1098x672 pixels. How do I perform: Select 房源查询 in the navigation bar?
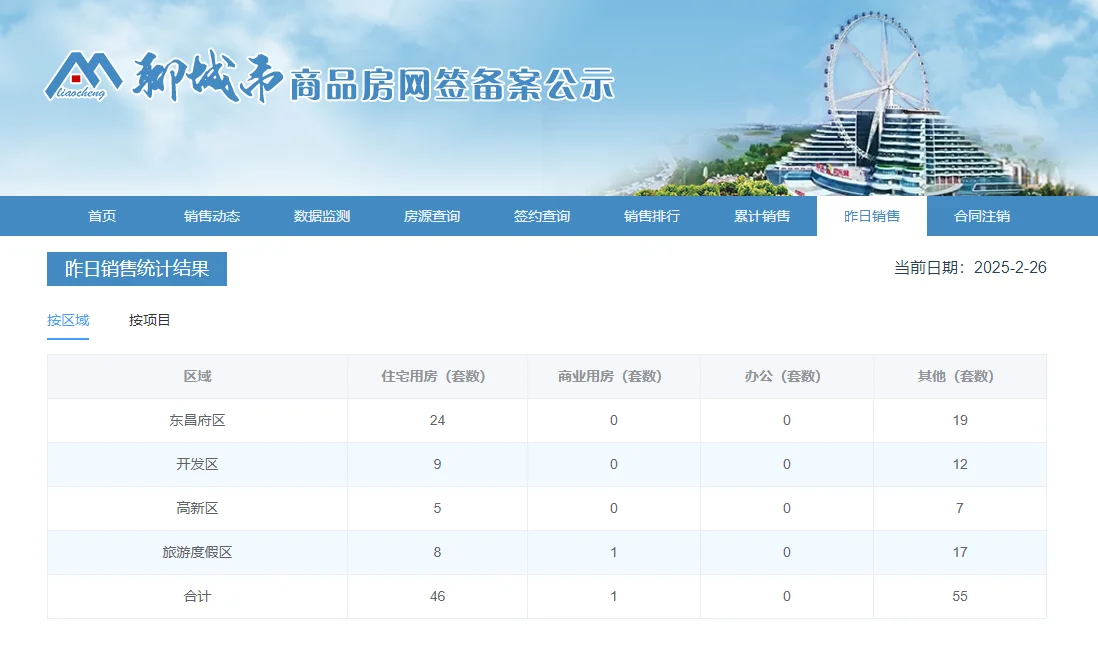432,216
